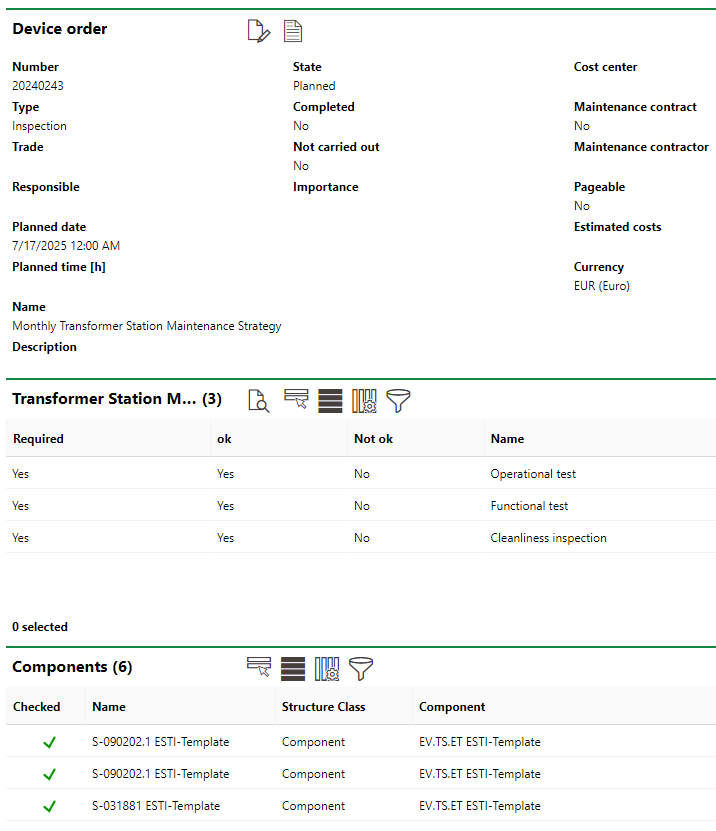Screen dimensions: 716x831
Task: Toggle the checked mark on S-031881 ESTI-Template row
Action: 49,806
